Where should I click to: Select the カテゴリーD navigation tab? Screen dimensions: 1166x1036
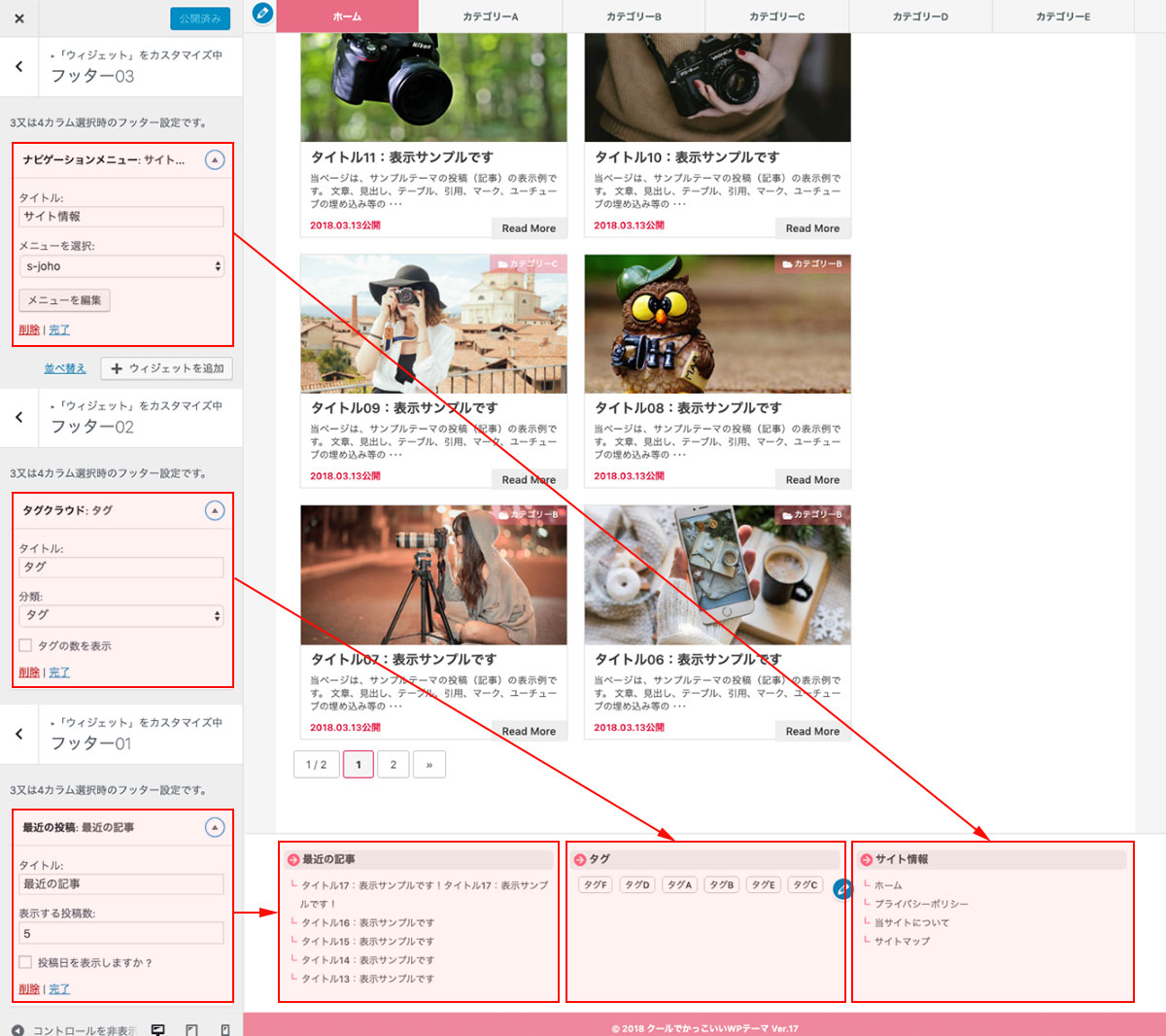[x=920, y=17]
